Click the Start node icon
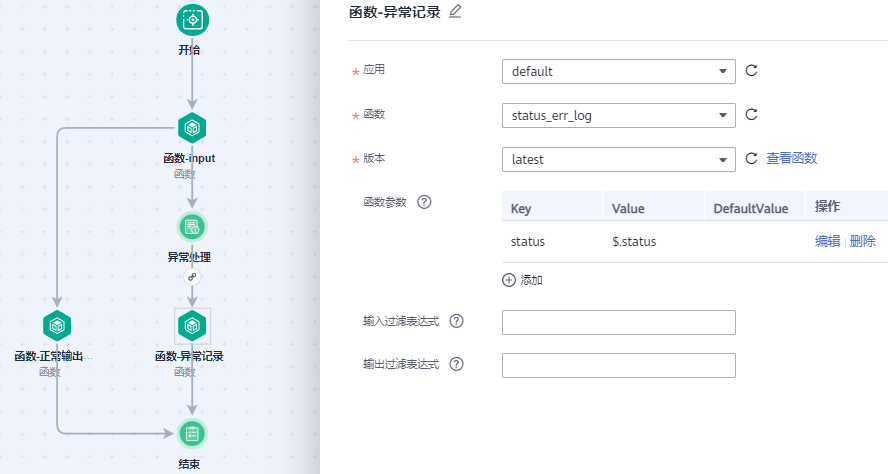Screen dimensions: 888x474 click(x=192, y=19)
